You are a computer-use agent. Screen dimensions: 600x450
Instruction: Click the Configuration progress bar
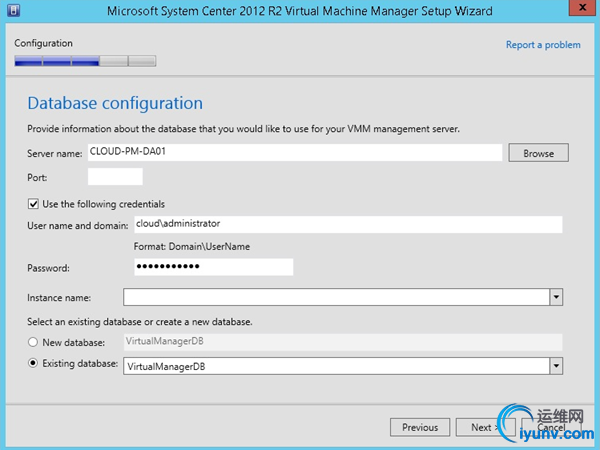[x=85, y=61]
